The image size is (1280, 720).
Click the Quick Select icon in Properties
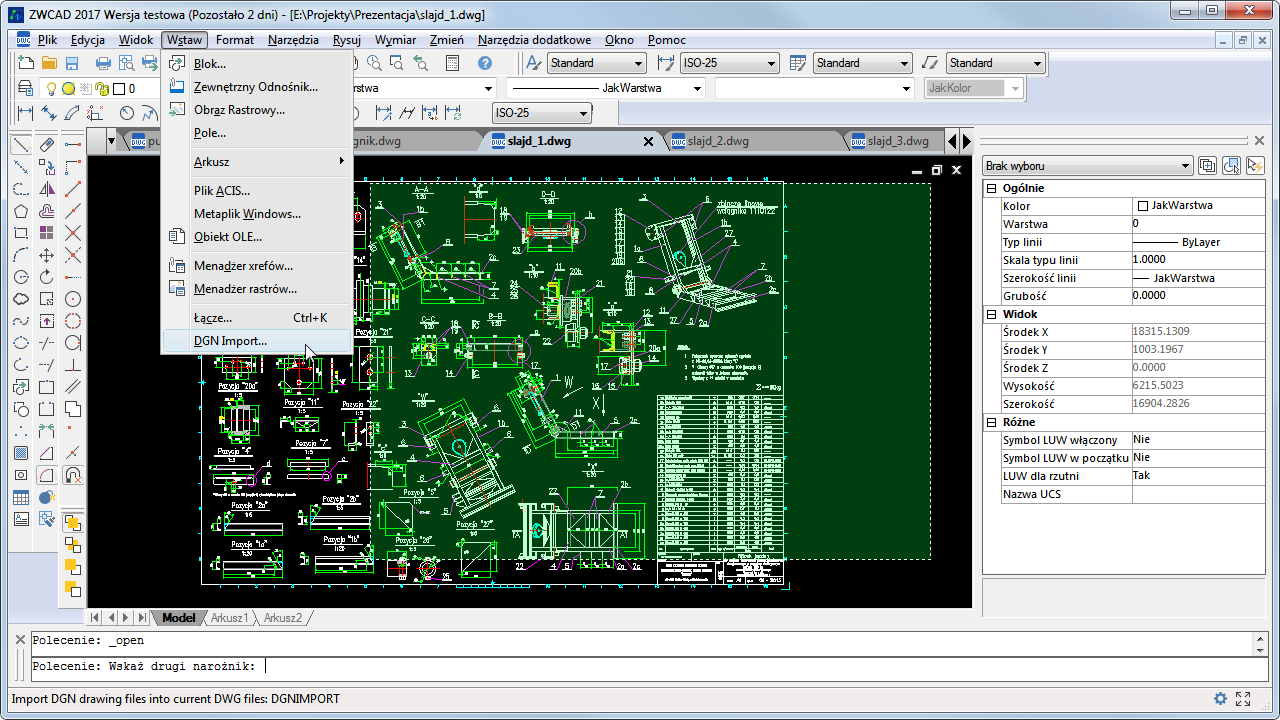point(1254,166)
